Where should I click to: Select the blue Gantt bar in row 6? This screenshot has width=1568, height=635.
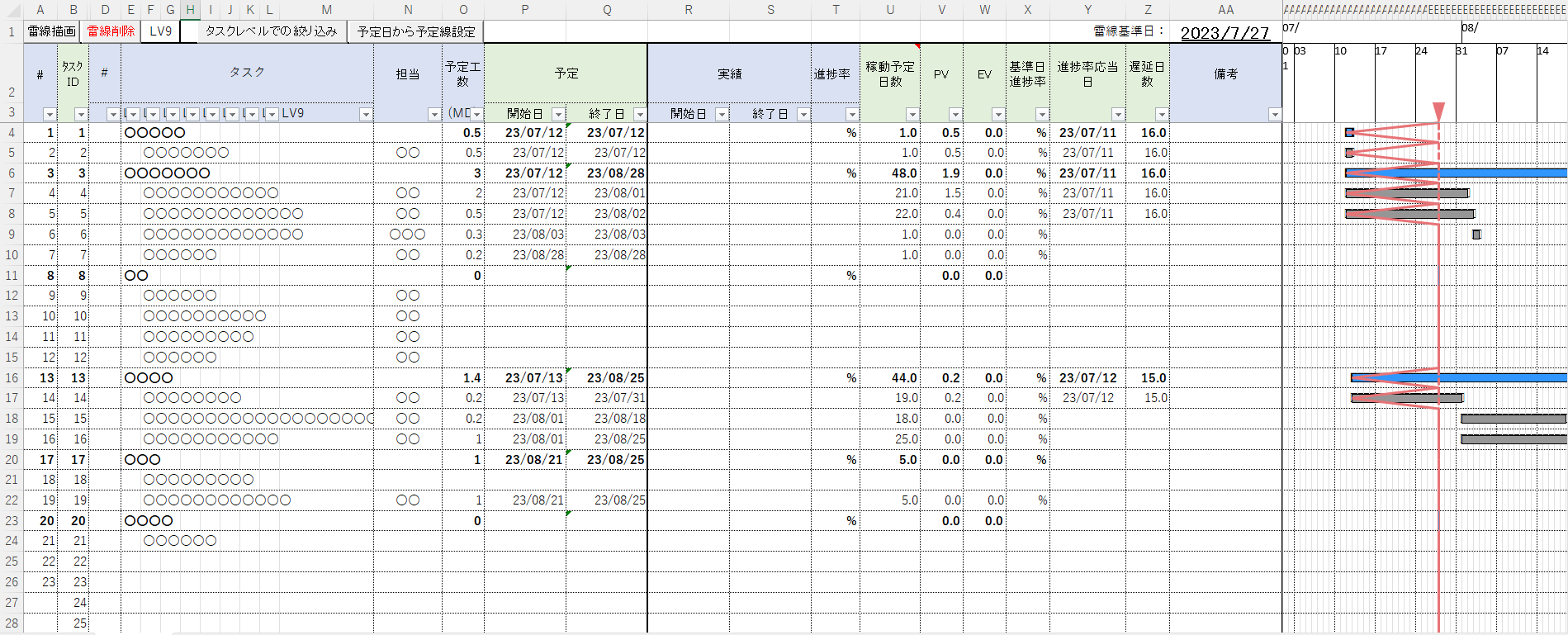click(1457, 173)
